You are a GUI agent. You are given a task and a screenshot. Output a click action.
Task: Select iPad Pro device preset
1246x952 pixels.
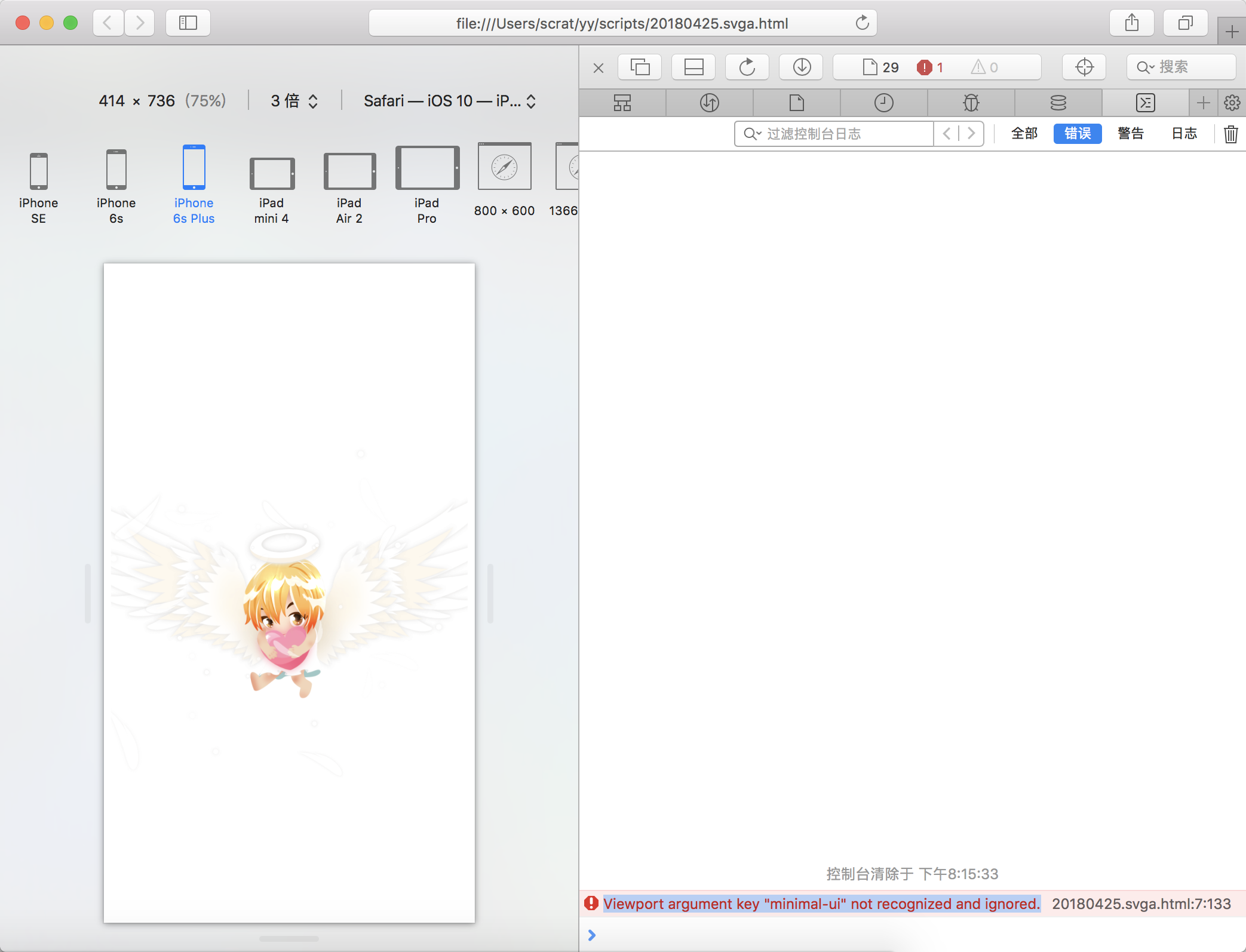coord(427,186)
